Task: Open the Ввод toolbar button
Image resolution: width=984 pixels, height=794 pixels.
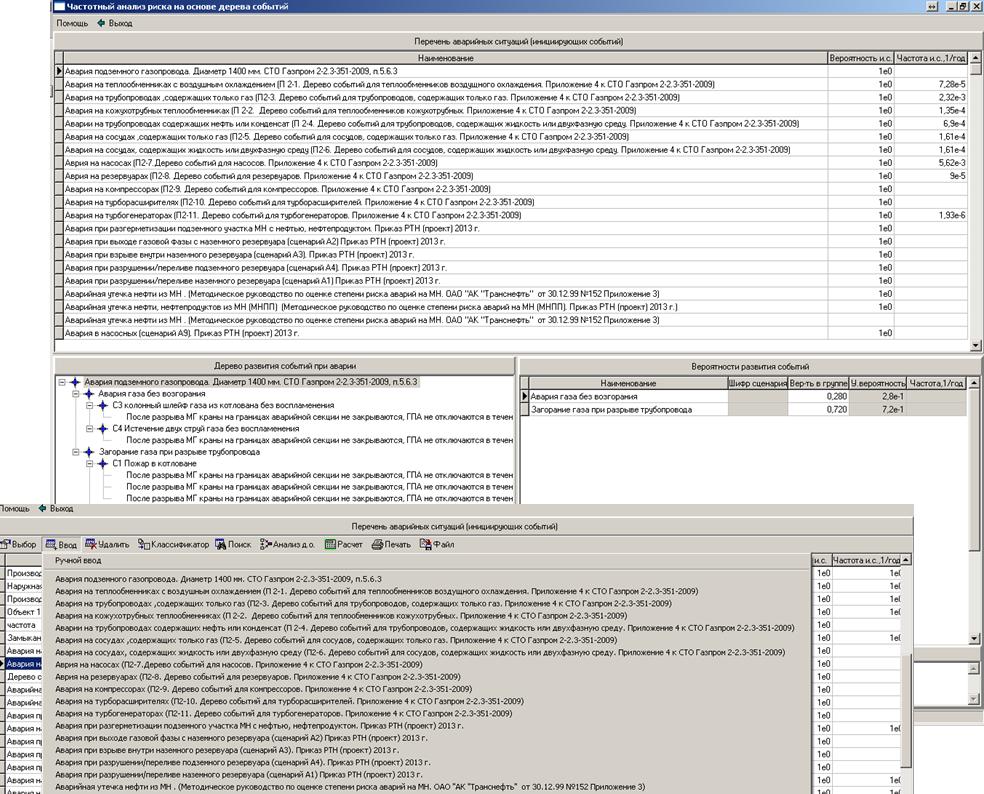Action: 62,545
